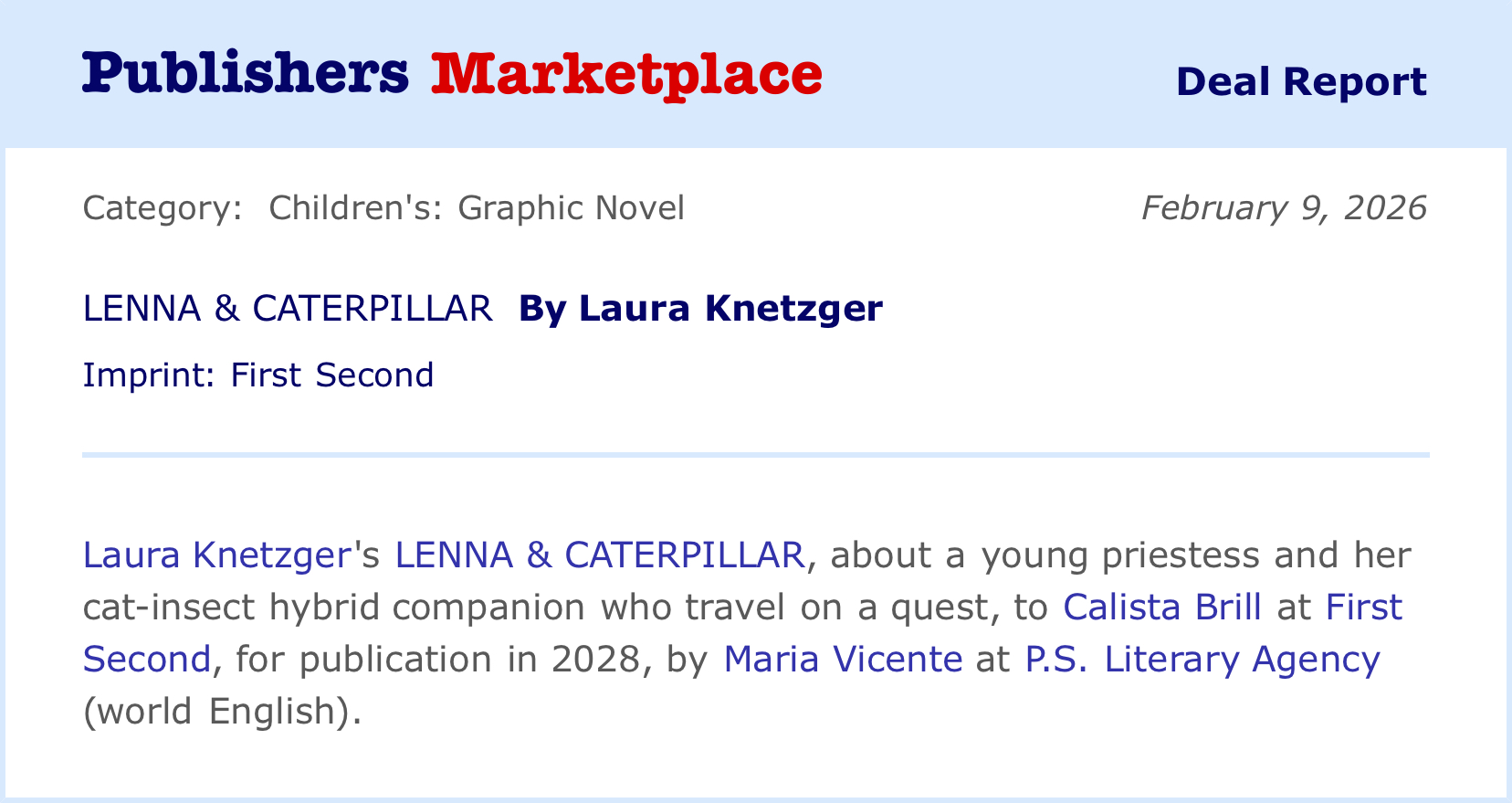Follow LENNA & CATERPILLAR link in summary paragraph
Viewport: 1512px width, 803px height.
(x=599, y=555)
